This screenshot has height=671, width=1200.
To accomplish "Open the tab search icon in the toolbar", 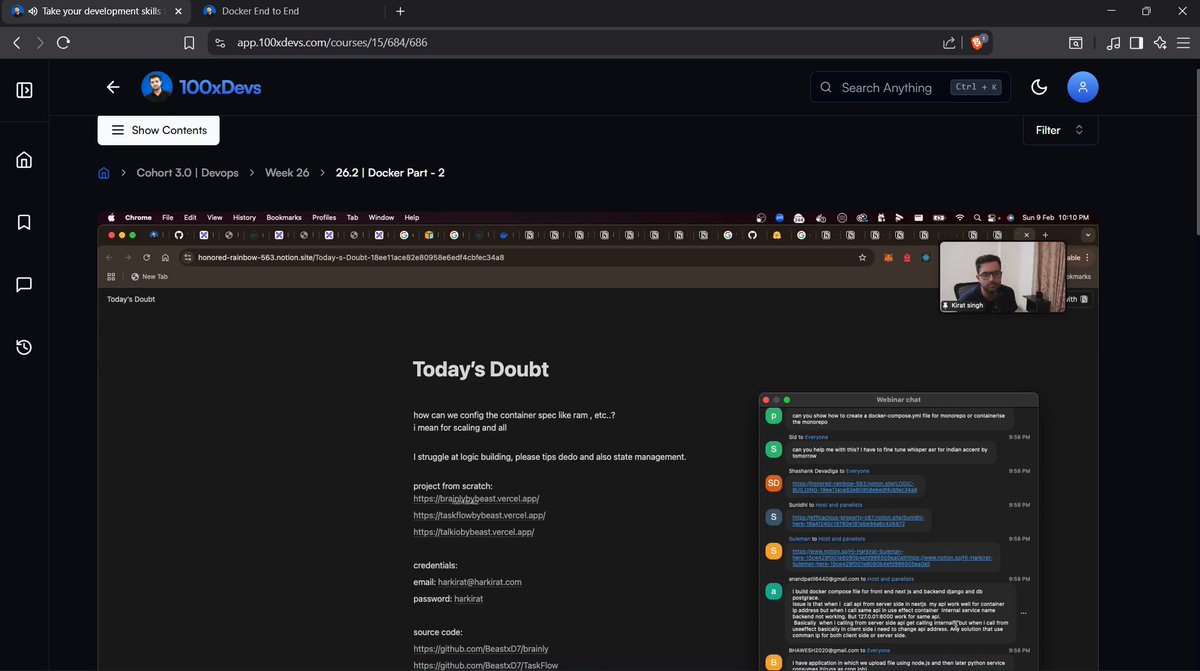I will click(x=1076, y=43).
